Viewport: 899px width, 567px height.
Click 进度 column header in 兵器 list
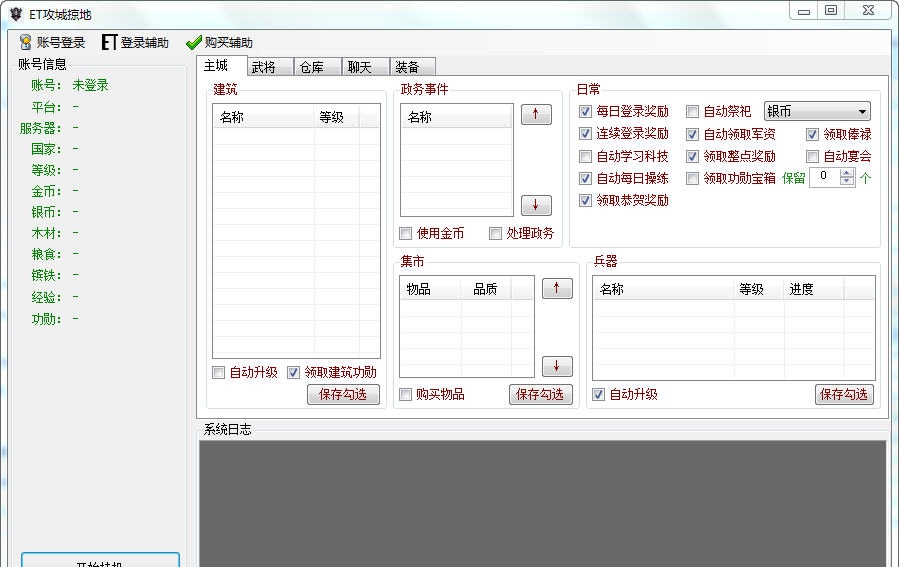pyautogui.click(x=814, y=289)
